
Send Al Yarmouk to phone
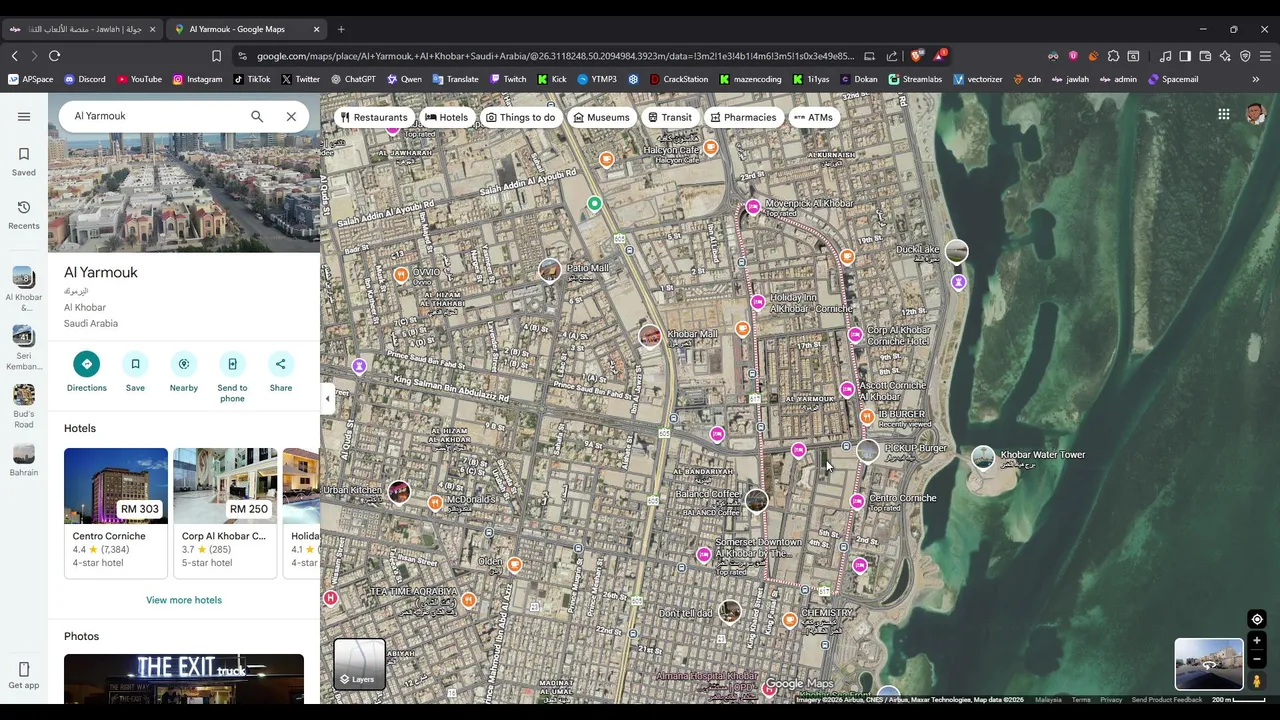232,377
